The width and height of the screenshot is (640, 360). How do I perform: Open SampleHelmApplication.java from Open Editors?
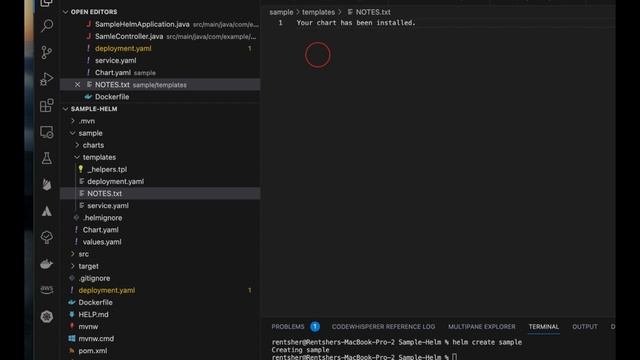click(x=160, y=24)
